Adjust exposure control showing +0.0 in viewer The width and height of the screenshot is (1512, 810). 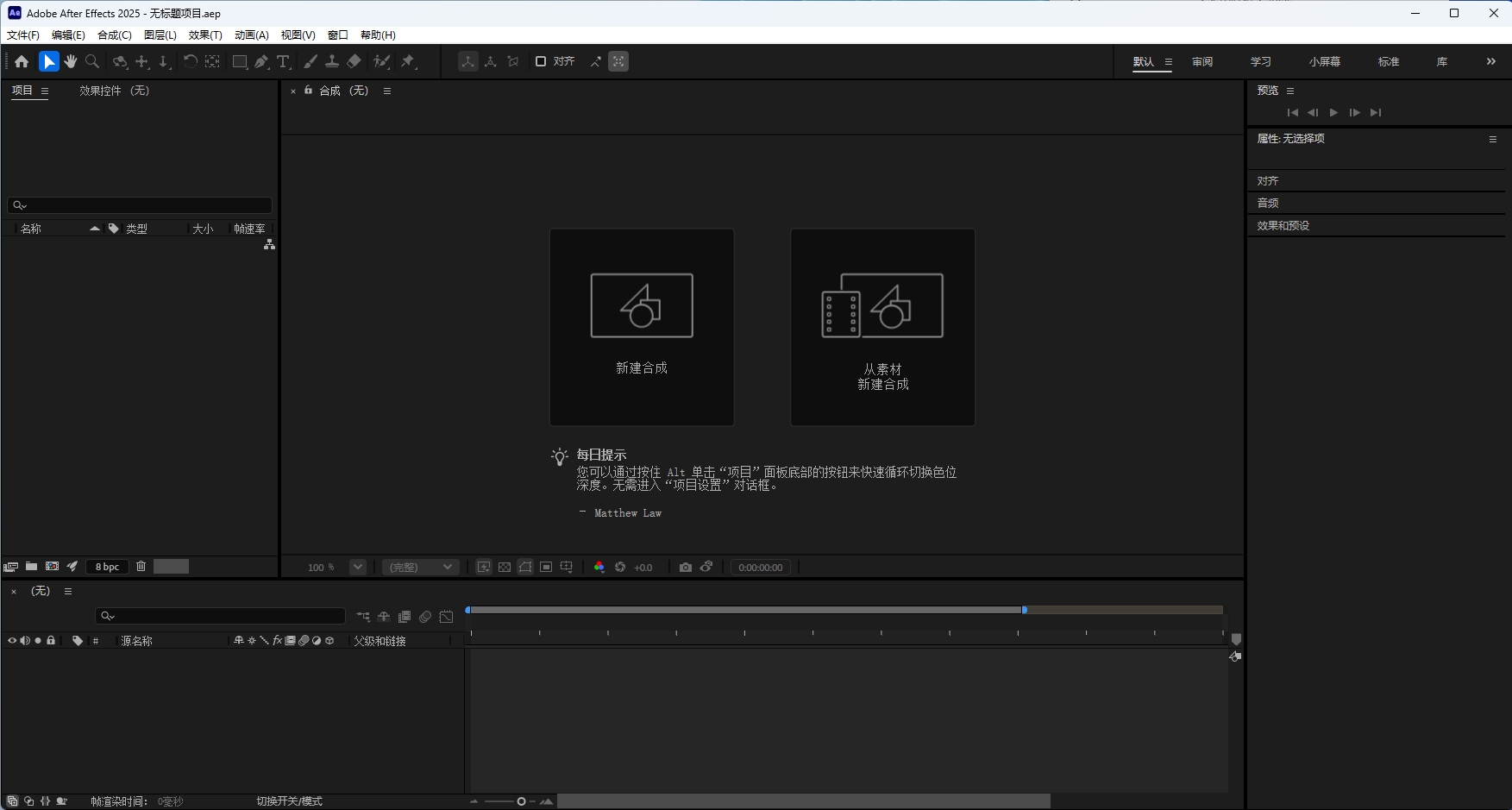tap(643, 567)
